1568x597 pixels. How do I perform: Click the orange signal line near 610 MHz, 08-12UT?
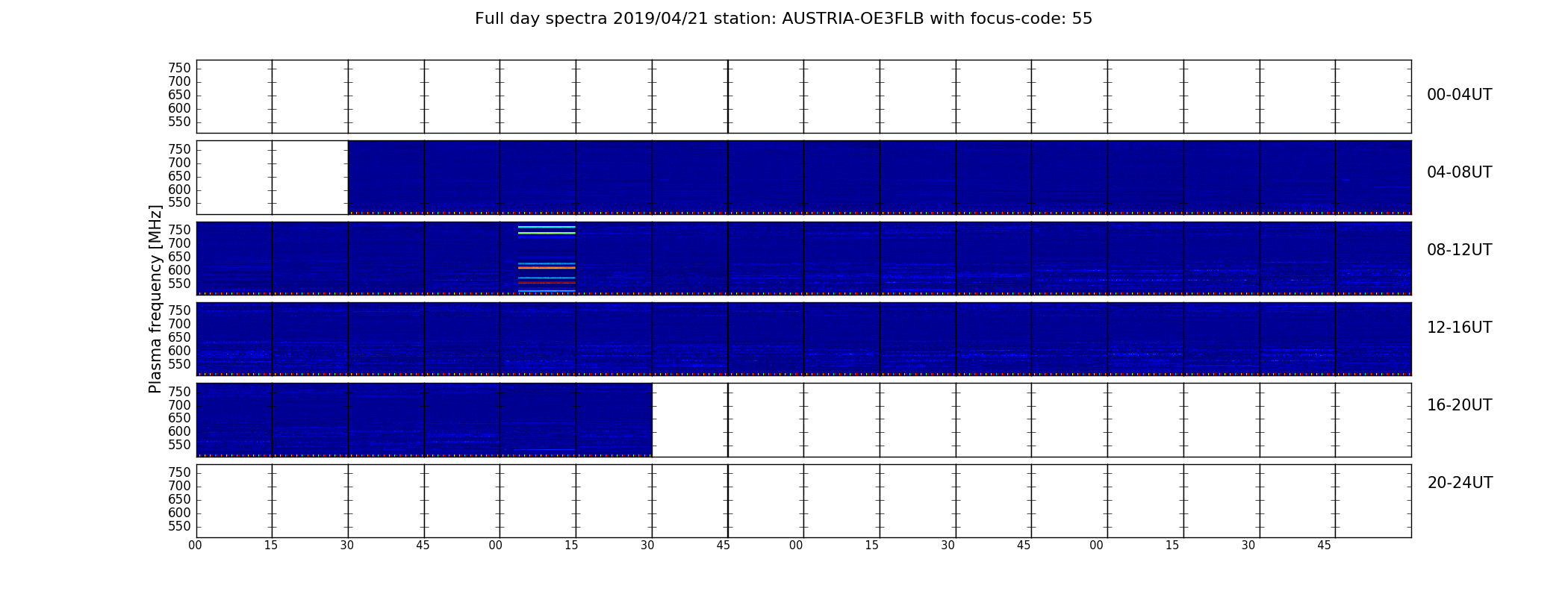[x=547, y=267]
